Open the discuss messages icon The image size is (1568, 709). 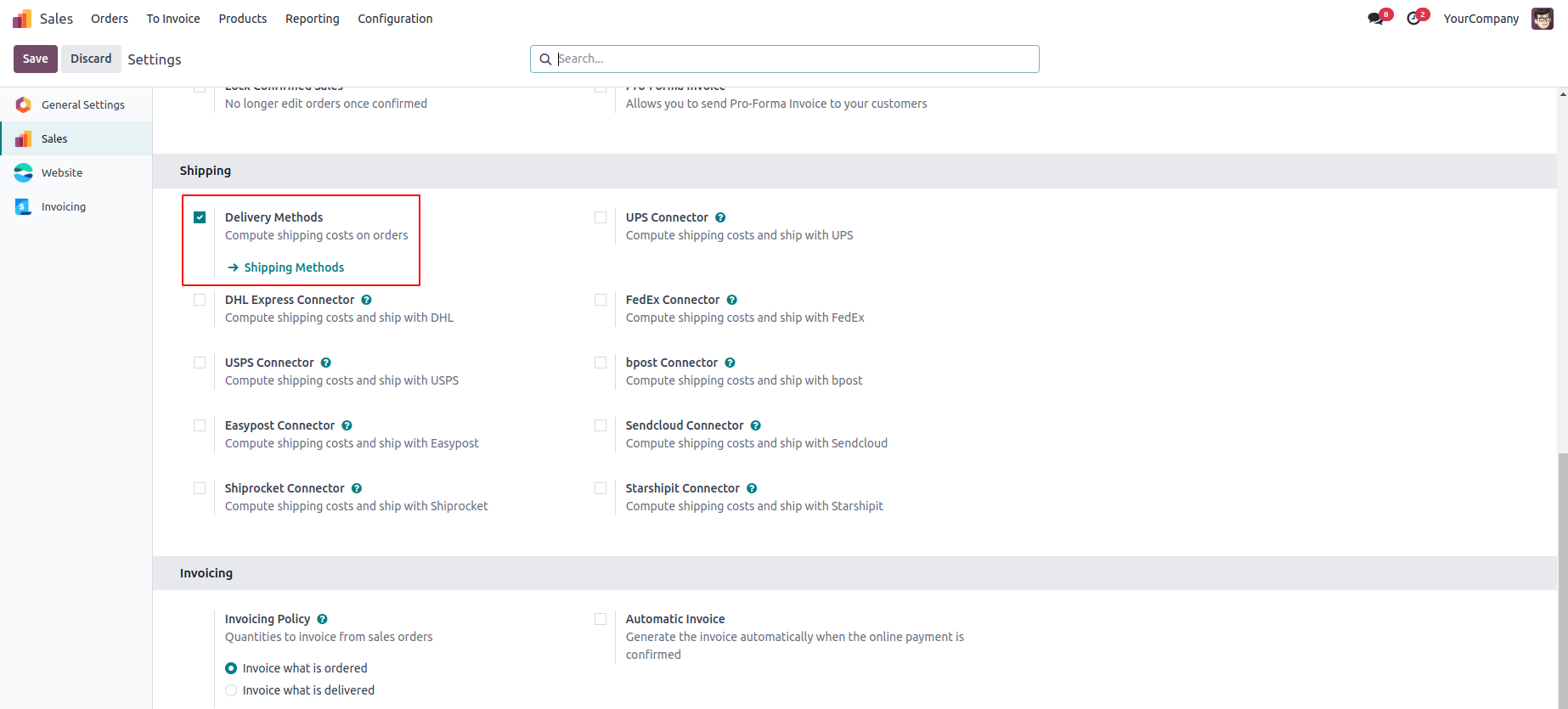click(1375, 19)
